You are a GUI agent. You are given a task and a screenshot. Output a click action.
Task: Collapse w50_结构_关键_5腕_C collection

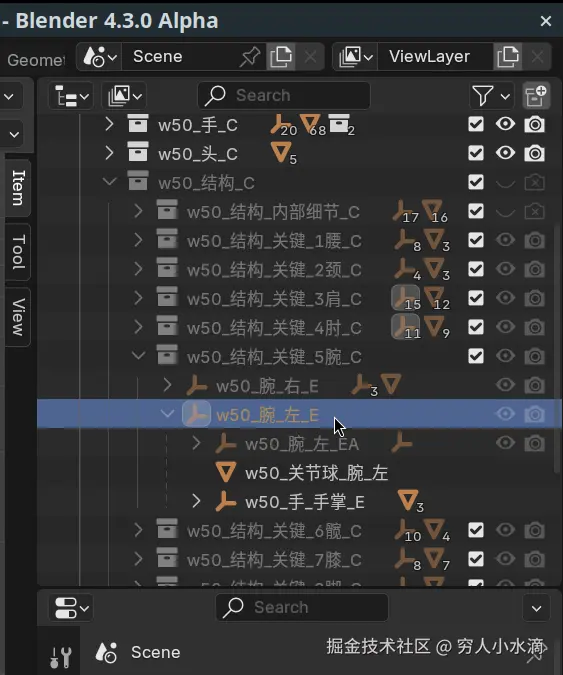point(138,356)
